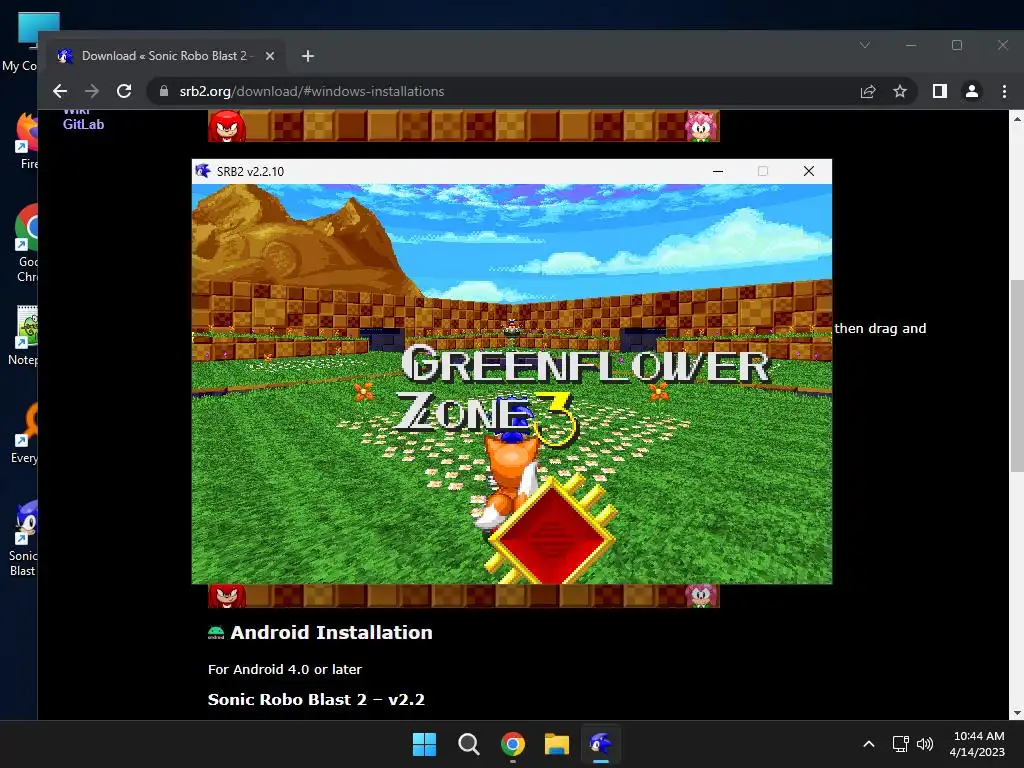1024x768 pixels.
Task: Click the Amy icon in bottom banner
Action: 701,595
